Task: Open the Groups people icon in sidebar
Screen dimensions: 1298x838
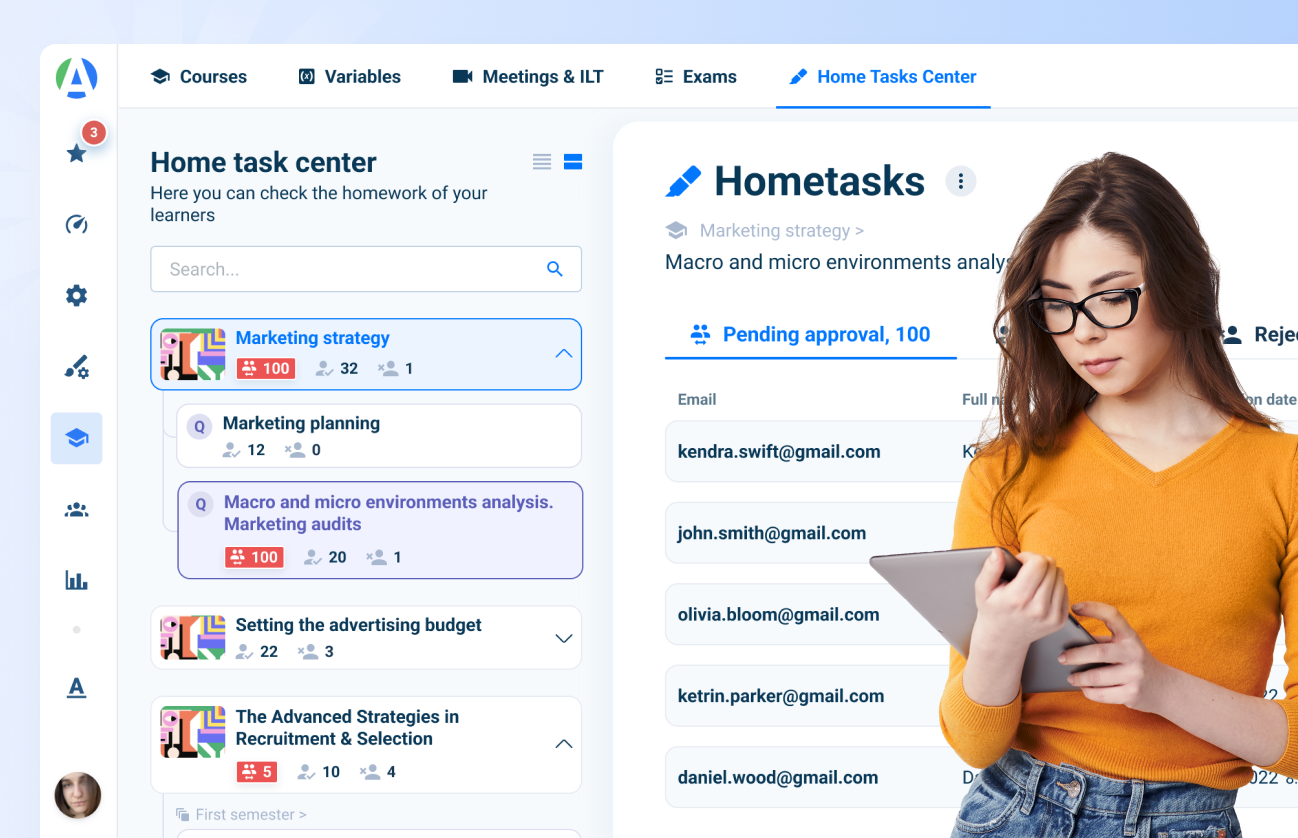Action: (x=76, y=509)
